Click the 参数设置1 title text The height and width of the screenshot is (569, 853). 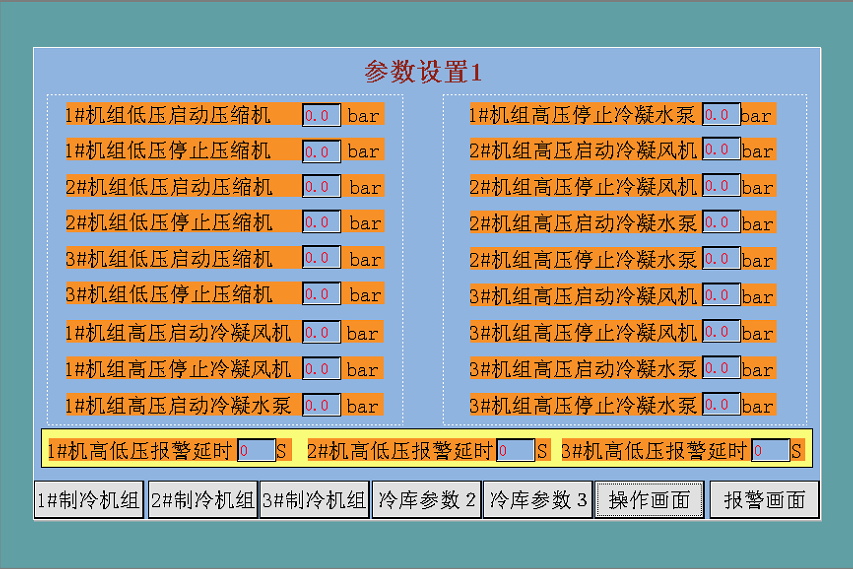(x=423, y=72)
